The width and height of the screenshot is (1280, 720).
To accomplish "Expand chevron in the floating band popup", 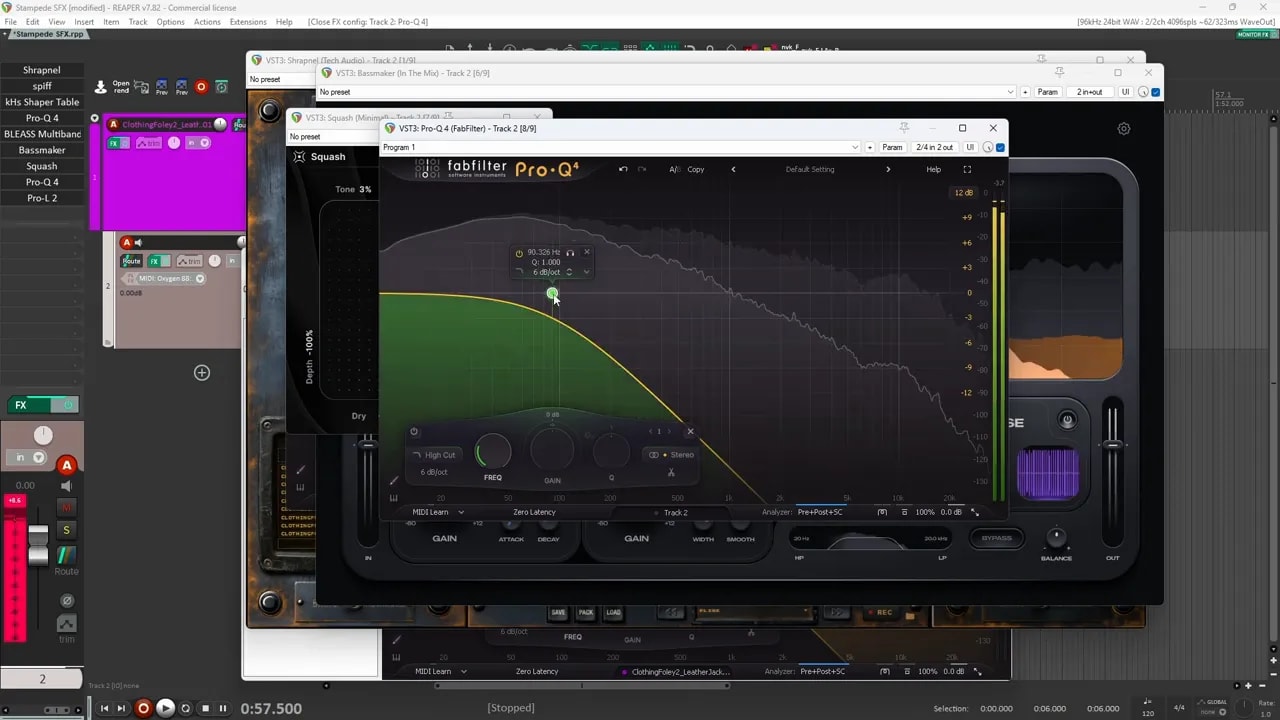I will [x=586, y=272].
